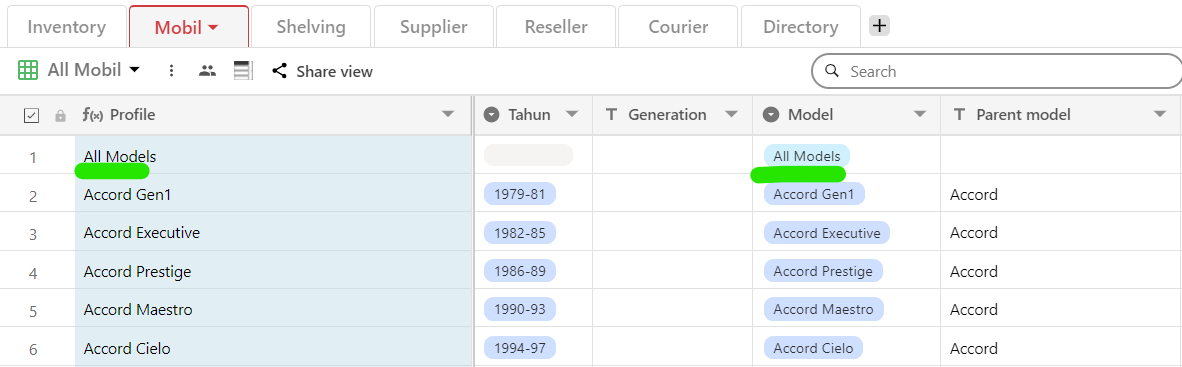The height and width of the screenshot is (367, 1182).
Task: Switch to the Inventory tab
Action: pos(66,27)
